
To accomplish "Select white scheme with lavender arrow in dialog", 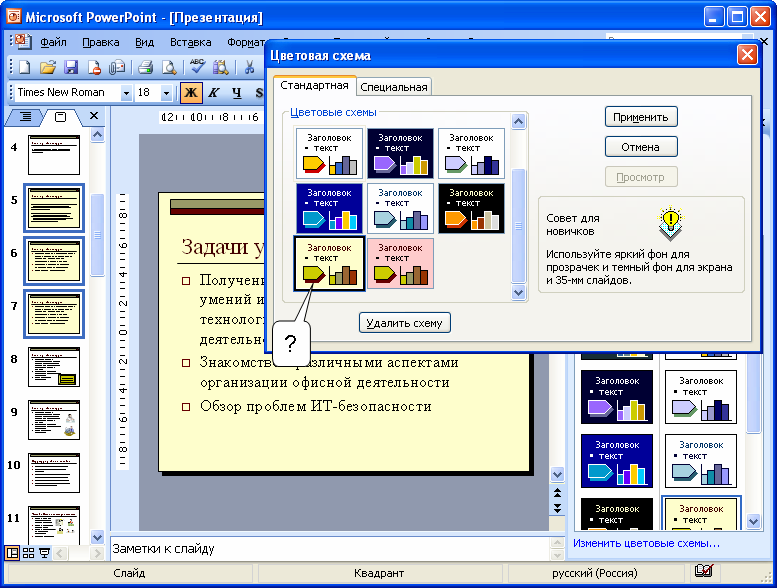I will (471, 153).
